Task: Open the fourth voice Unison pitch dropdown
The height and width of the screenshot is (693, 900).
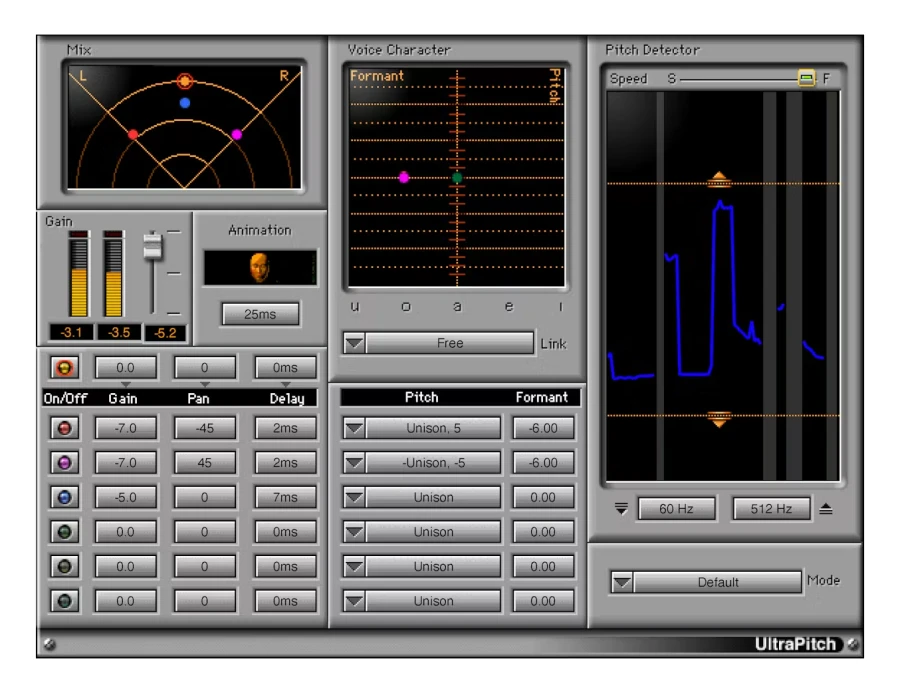Action: pyautogui.click(x=354, y=532)
